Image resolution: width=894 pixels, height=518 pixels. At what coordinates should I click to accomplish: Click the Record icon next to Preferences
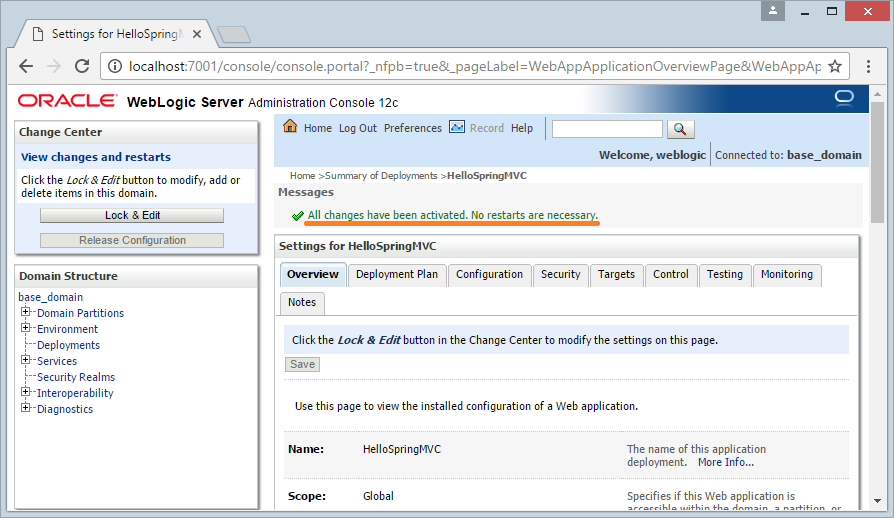(457, 127)
